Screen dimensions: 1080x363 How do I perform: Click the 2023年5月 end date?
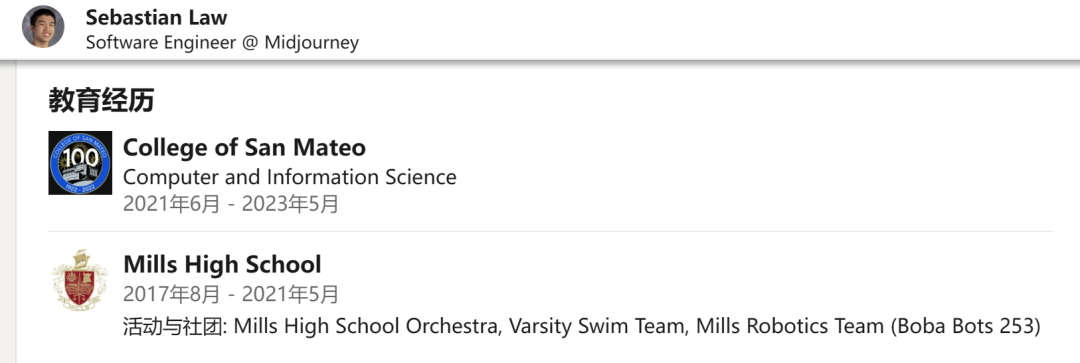click(291, 205)
